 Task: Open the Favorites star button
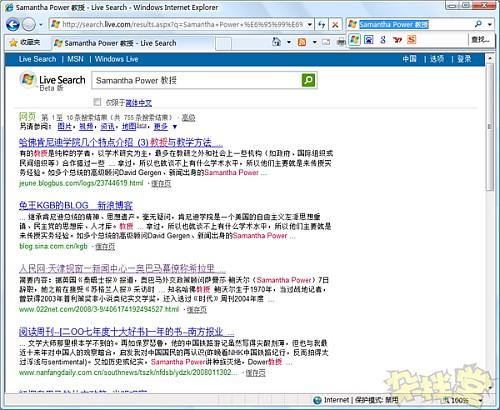[x=25, y=42]
